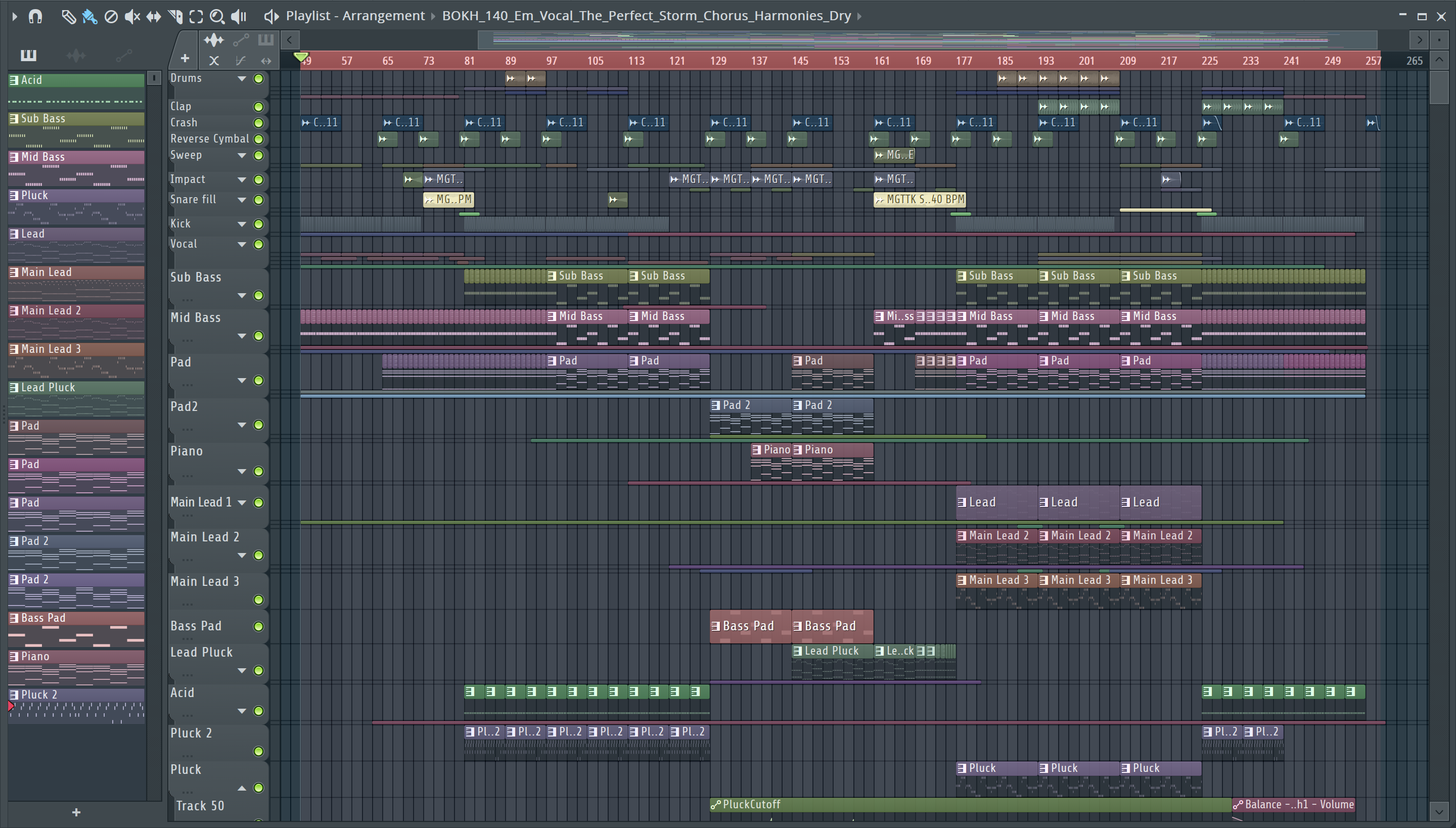
Task: Click the green playhead marker
Action: pyautogui.click(x=301, y=58)
